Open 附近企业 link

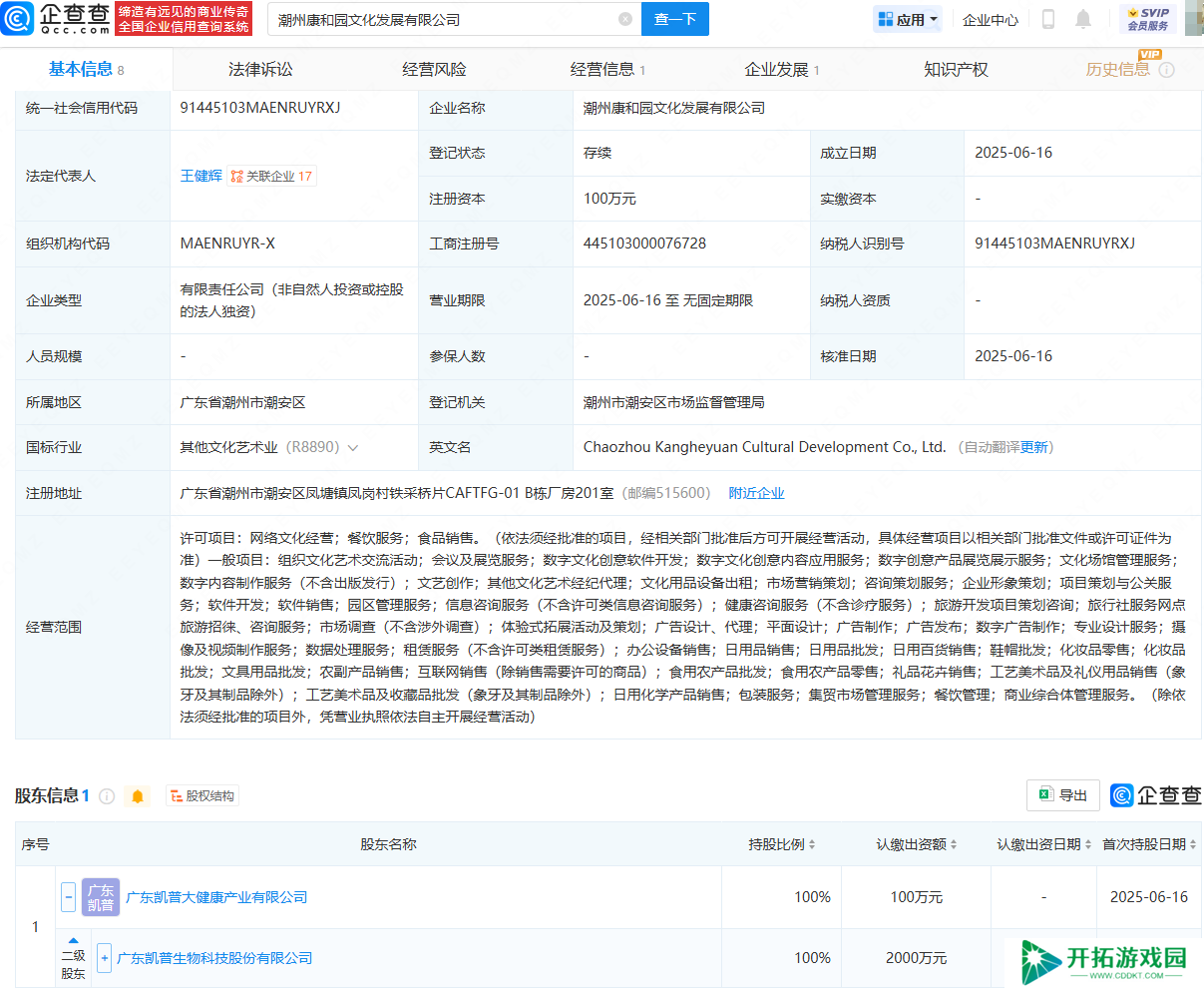(756, 493)
